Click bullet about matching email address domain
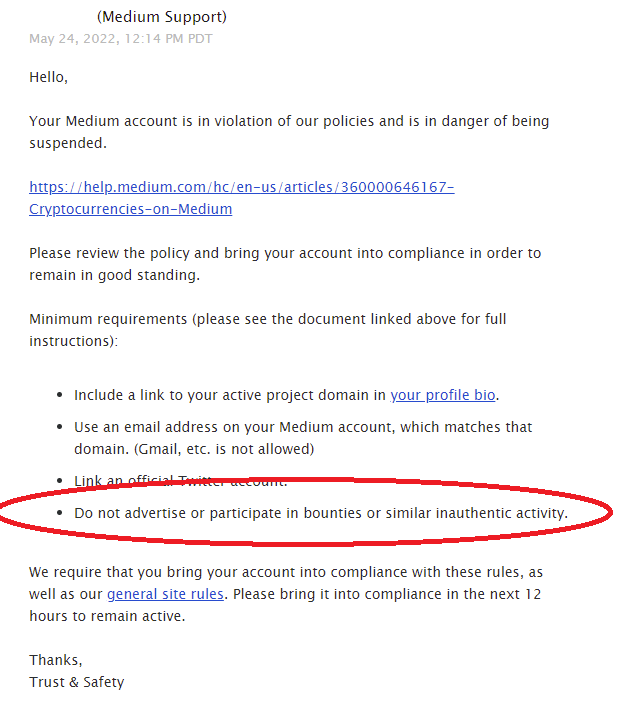 click(x=303, y=438)
